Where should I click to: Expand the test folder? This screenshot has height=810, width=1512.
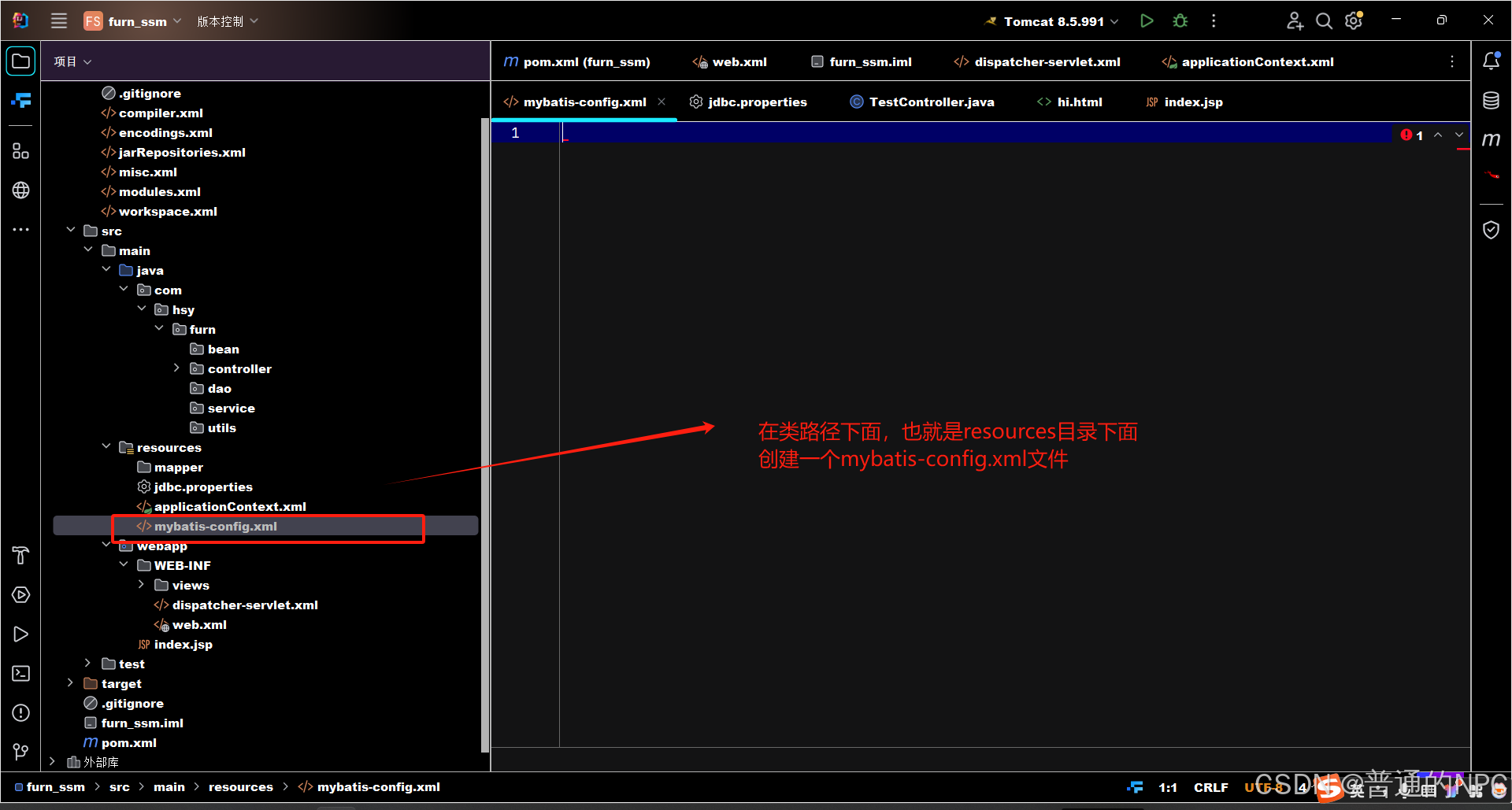88,663
